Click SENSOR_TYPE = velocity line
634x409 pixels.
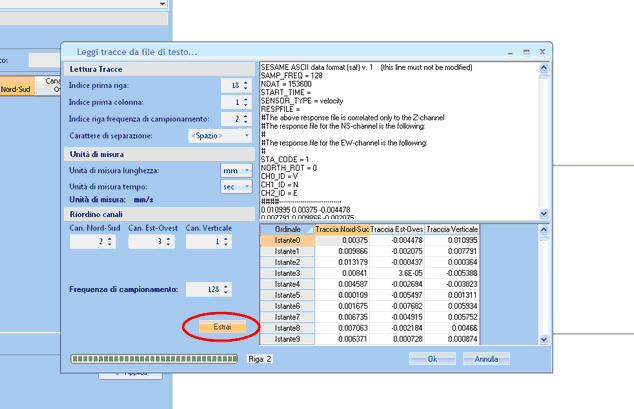pyautogui.click(x=302, y=101)
